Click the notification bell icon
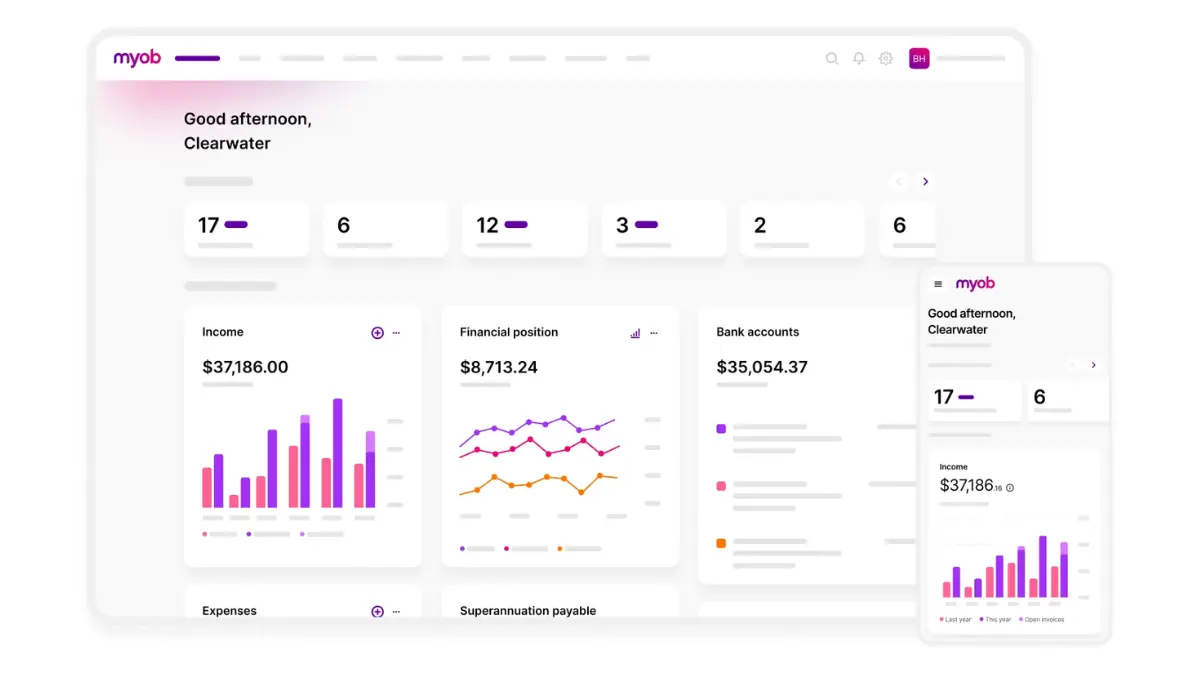1200x675 pixels. 859,58
